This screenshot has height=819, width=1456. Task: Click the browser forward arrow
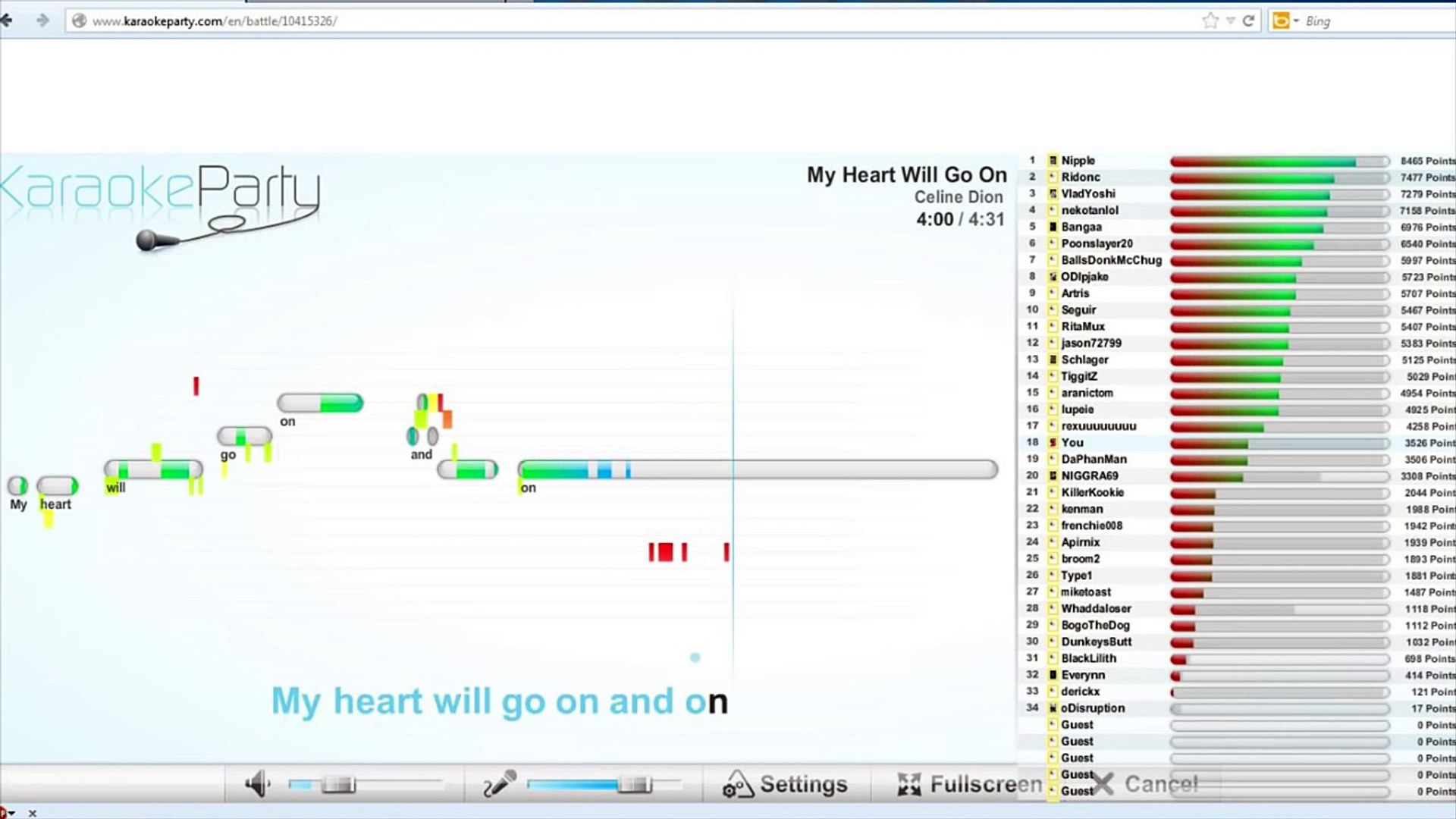pos(42,20)
